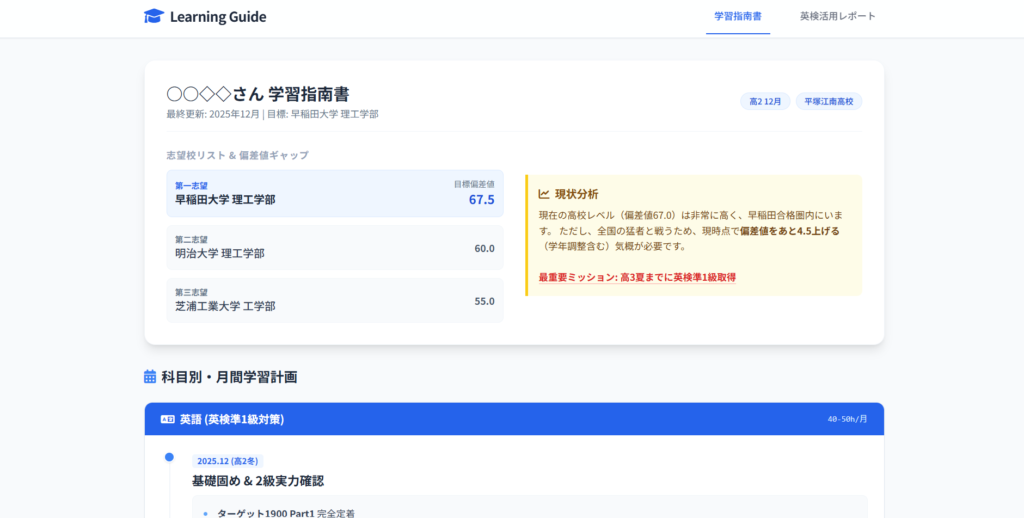Click the 67.5 target deviation value
Image resolution: width=1024 pixels, height=518 pixels.
pyautogui.click(x=481, y=200)
